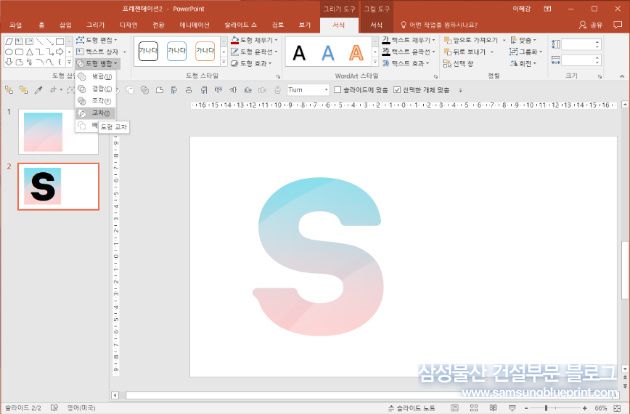Open 회전 (Rotate) options

click(523, 64)
